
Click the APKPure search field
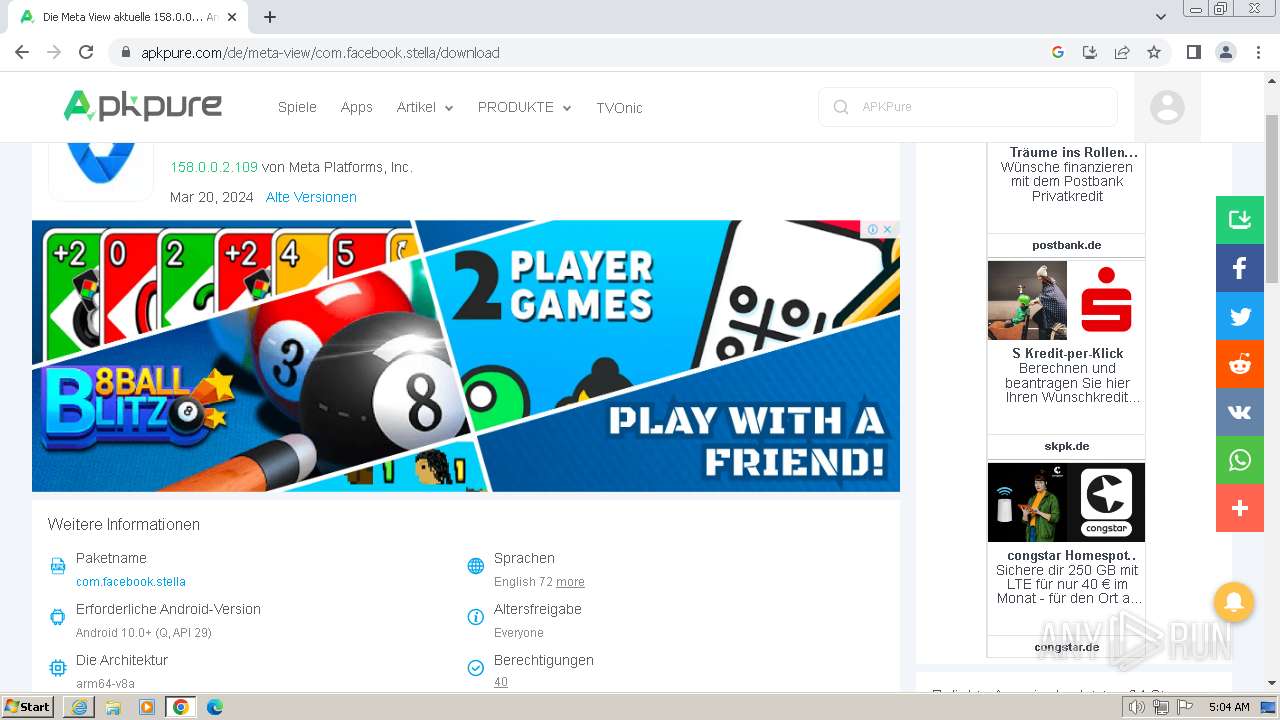(x=968, y=107)
